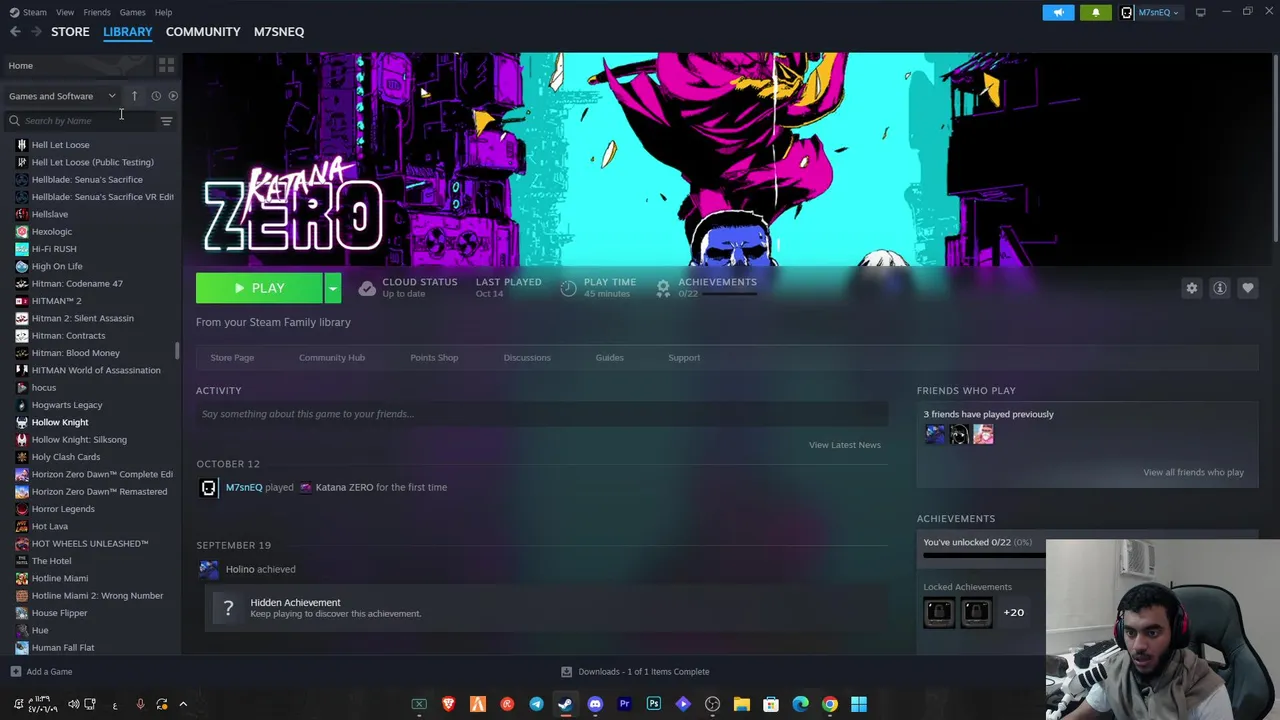This screenshot has width=1280, height=720.
Task: Expand Games and Software dropdown
Action: pyautogui.click(x=62, y=96)
